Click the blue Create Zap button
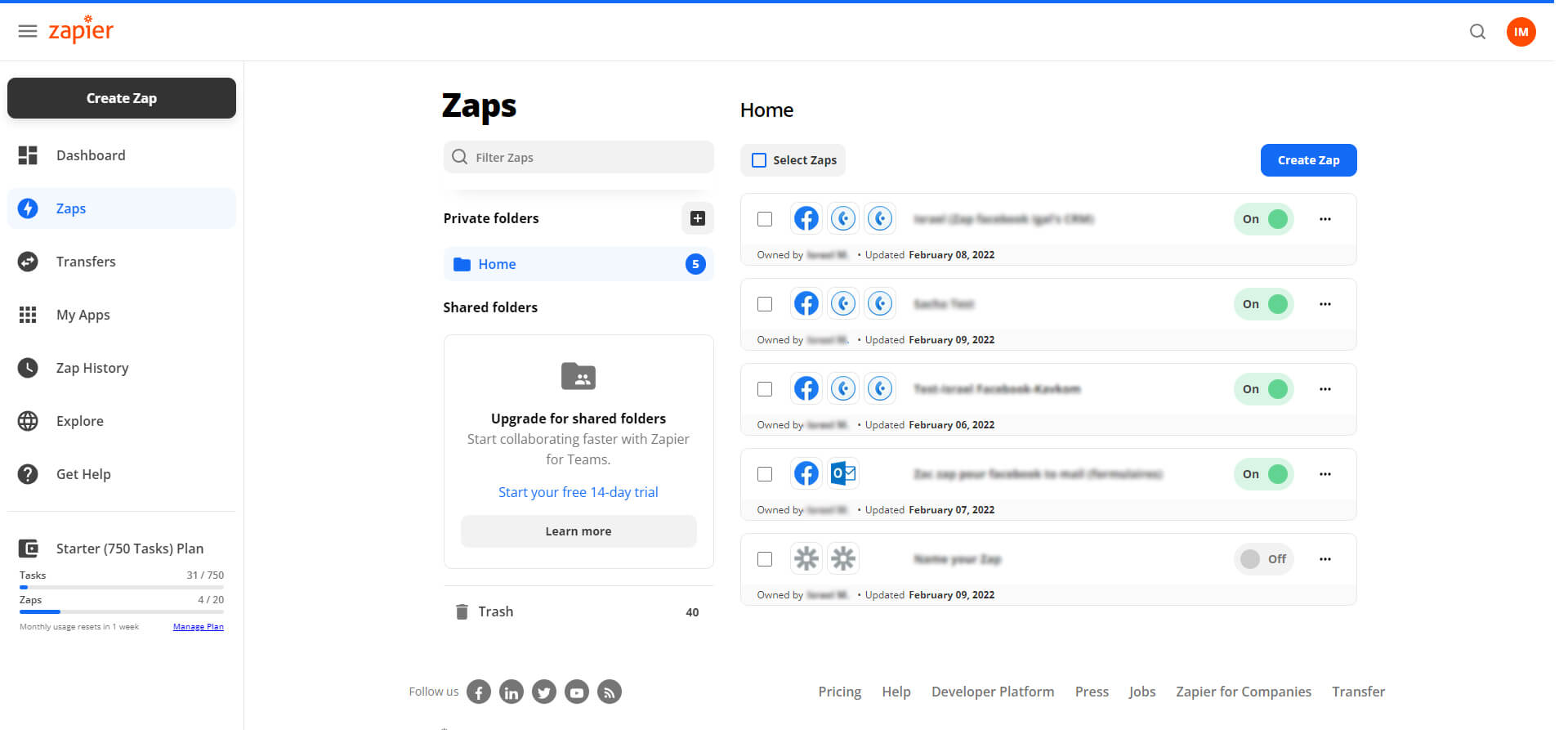Viewport: 1568px width, 730px height. pos(1308,160)
